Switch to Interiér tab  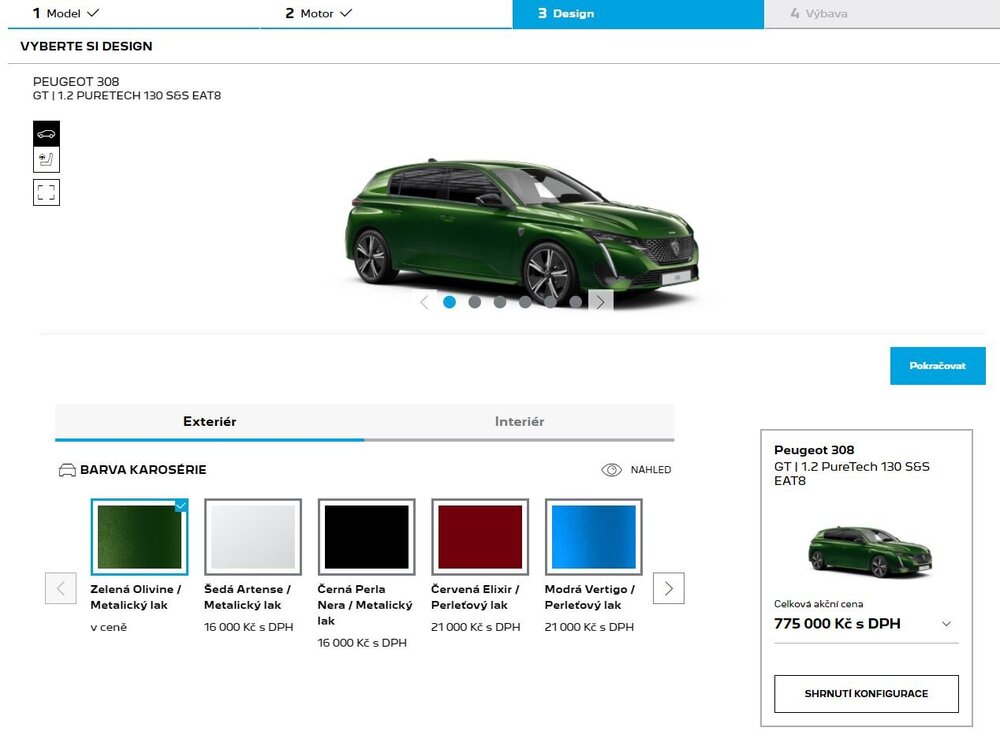tap(519, 422)
